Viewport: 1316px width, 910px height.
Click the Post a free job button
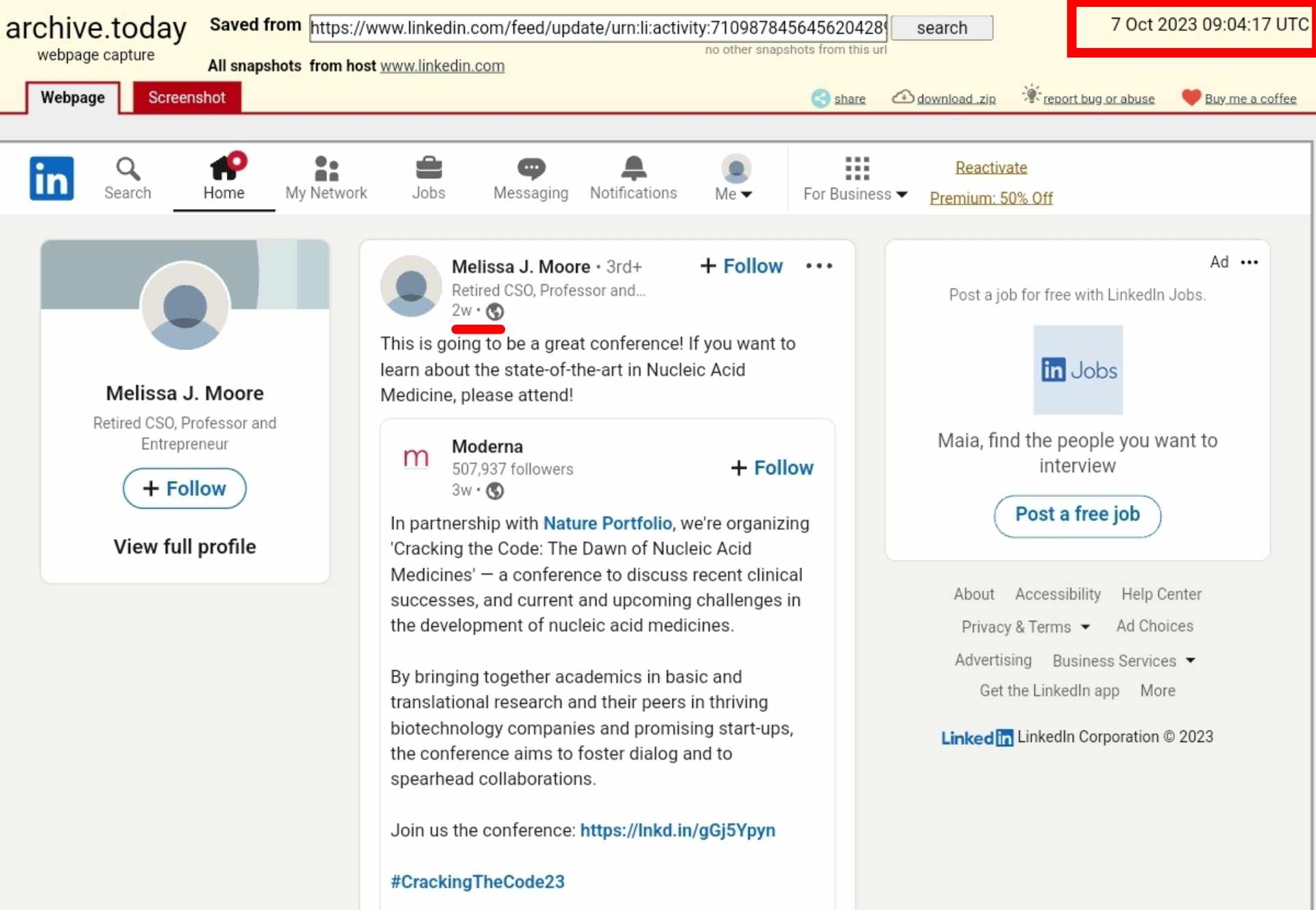click(1077, 515)
